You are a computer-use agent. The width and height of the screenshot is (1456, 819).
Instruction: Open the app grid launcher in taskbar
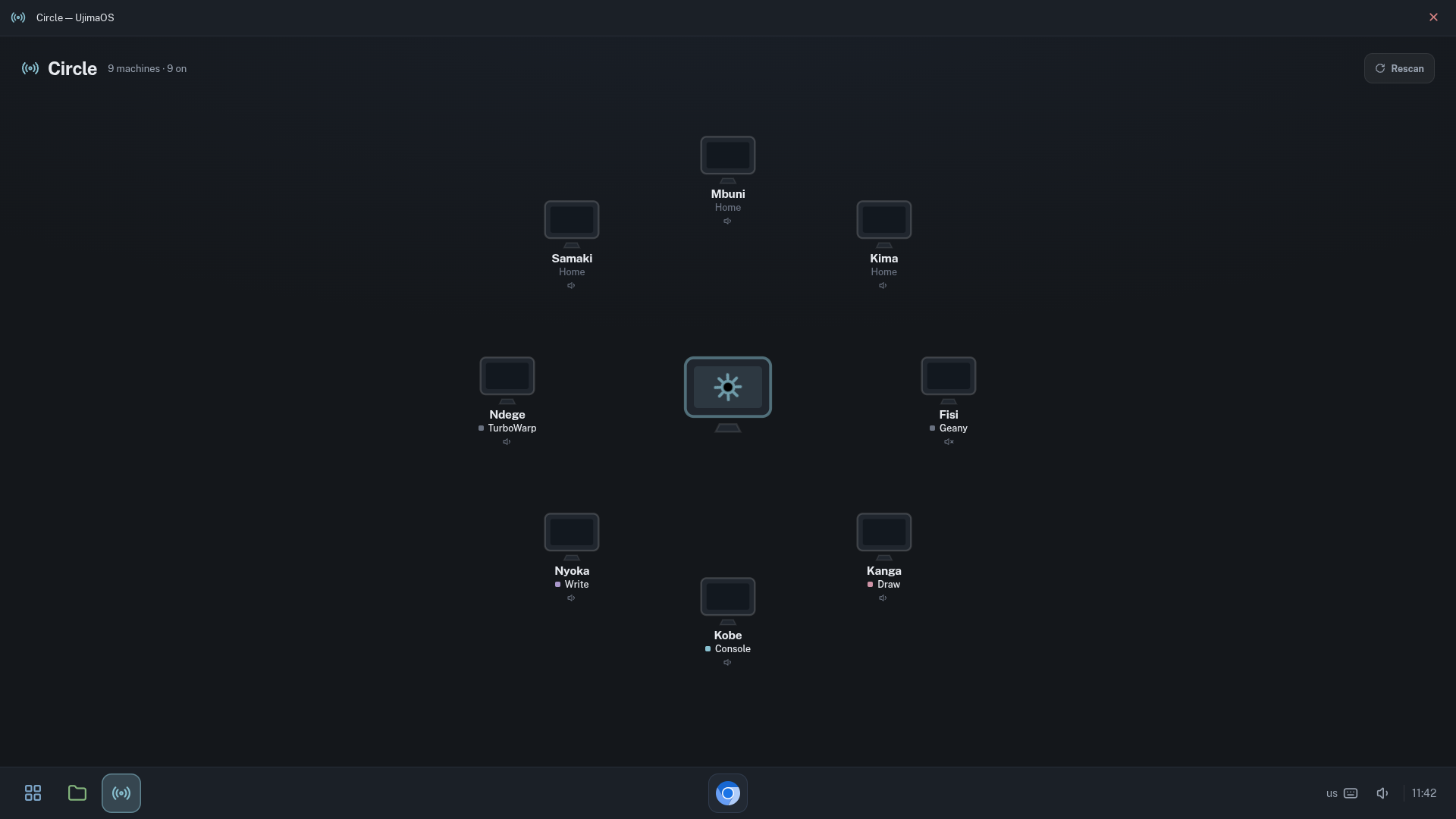[x=33, y=793]
